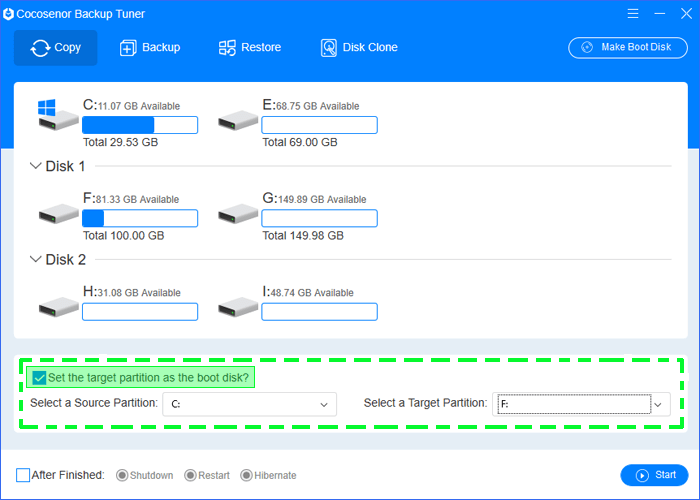
Task: Choose the Shutdown radio option
Action: [x=121, y=475]
